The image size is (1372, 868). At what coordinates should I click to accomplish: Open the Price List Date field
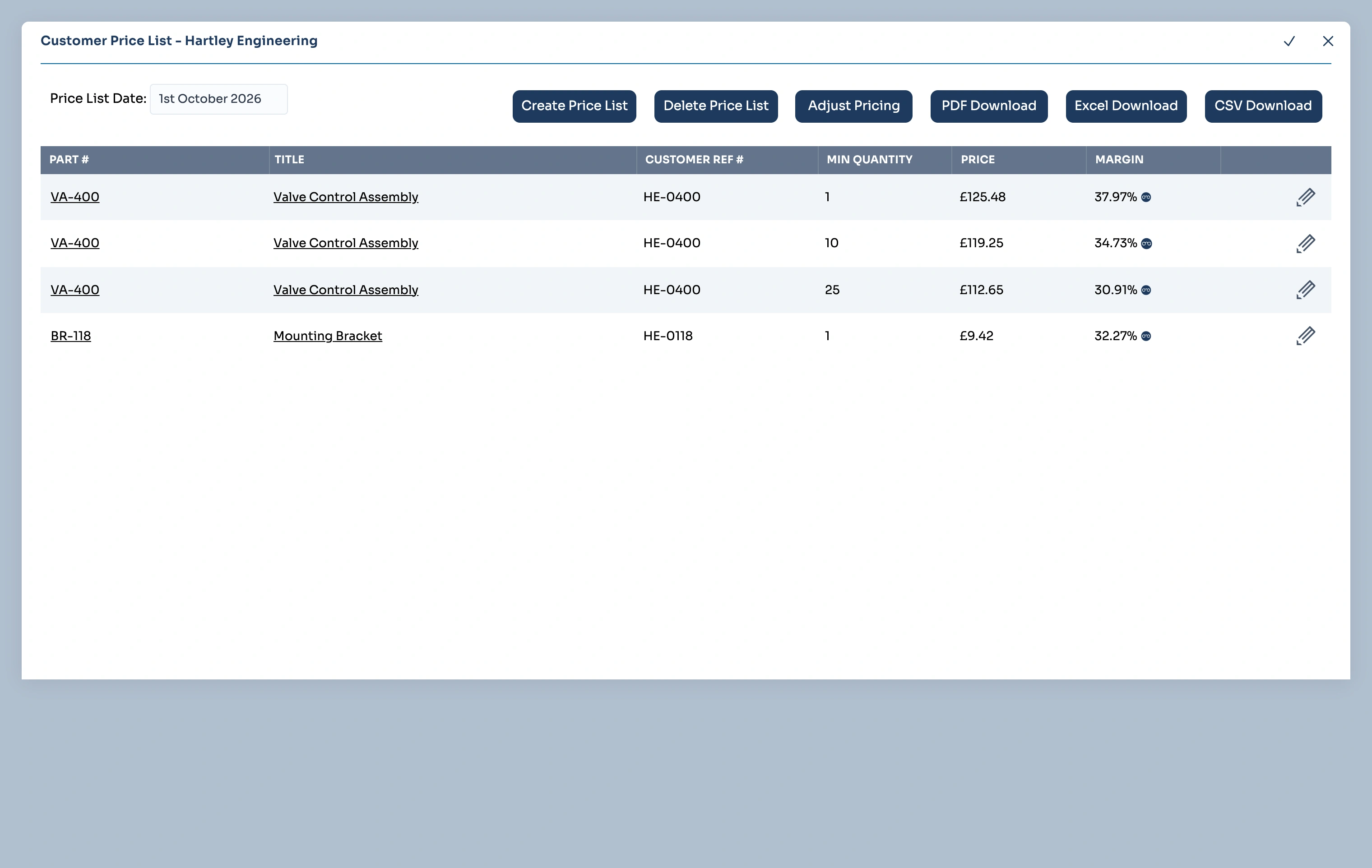pyautogui.click(x=219, y=99)
